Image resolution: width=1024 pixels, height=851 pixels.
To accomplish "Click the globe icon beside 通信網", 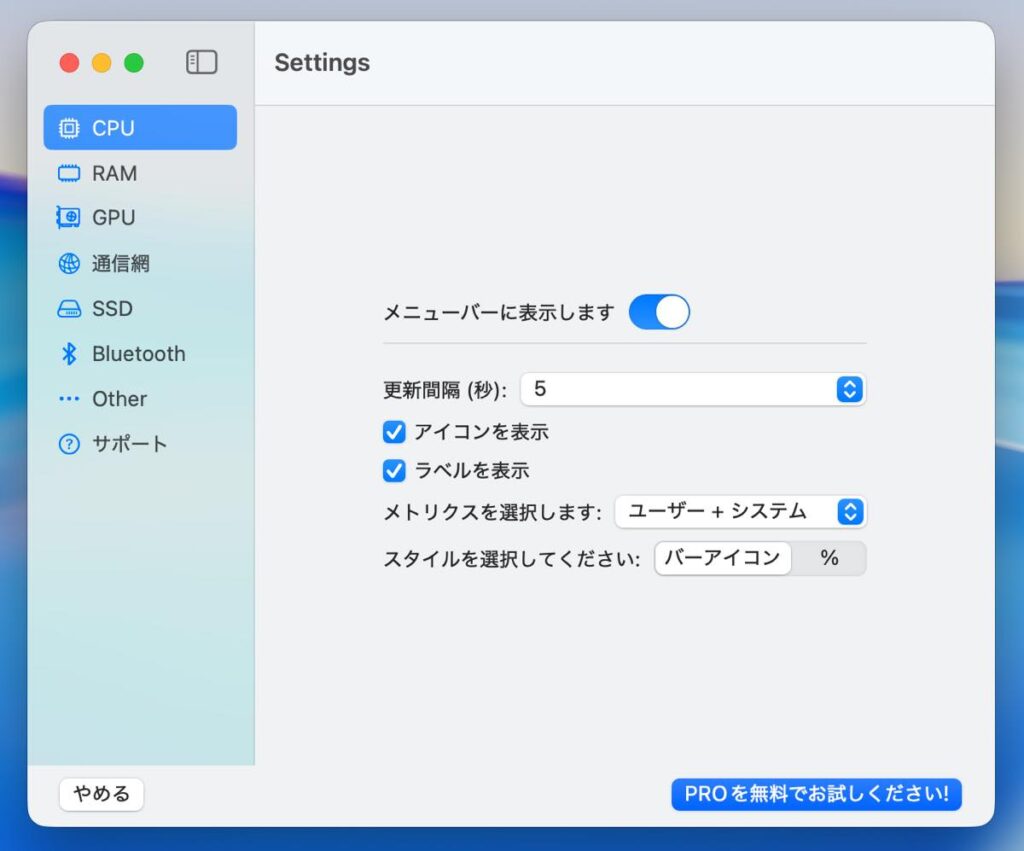I will point(69,264).
